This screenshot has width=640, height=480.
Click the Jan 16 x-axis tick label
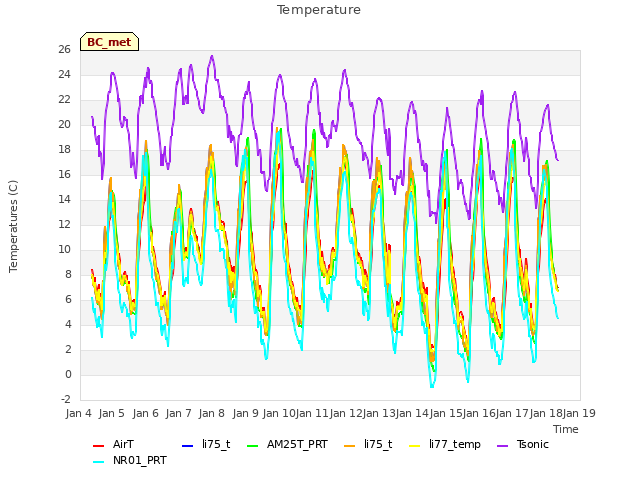[479, 413]
